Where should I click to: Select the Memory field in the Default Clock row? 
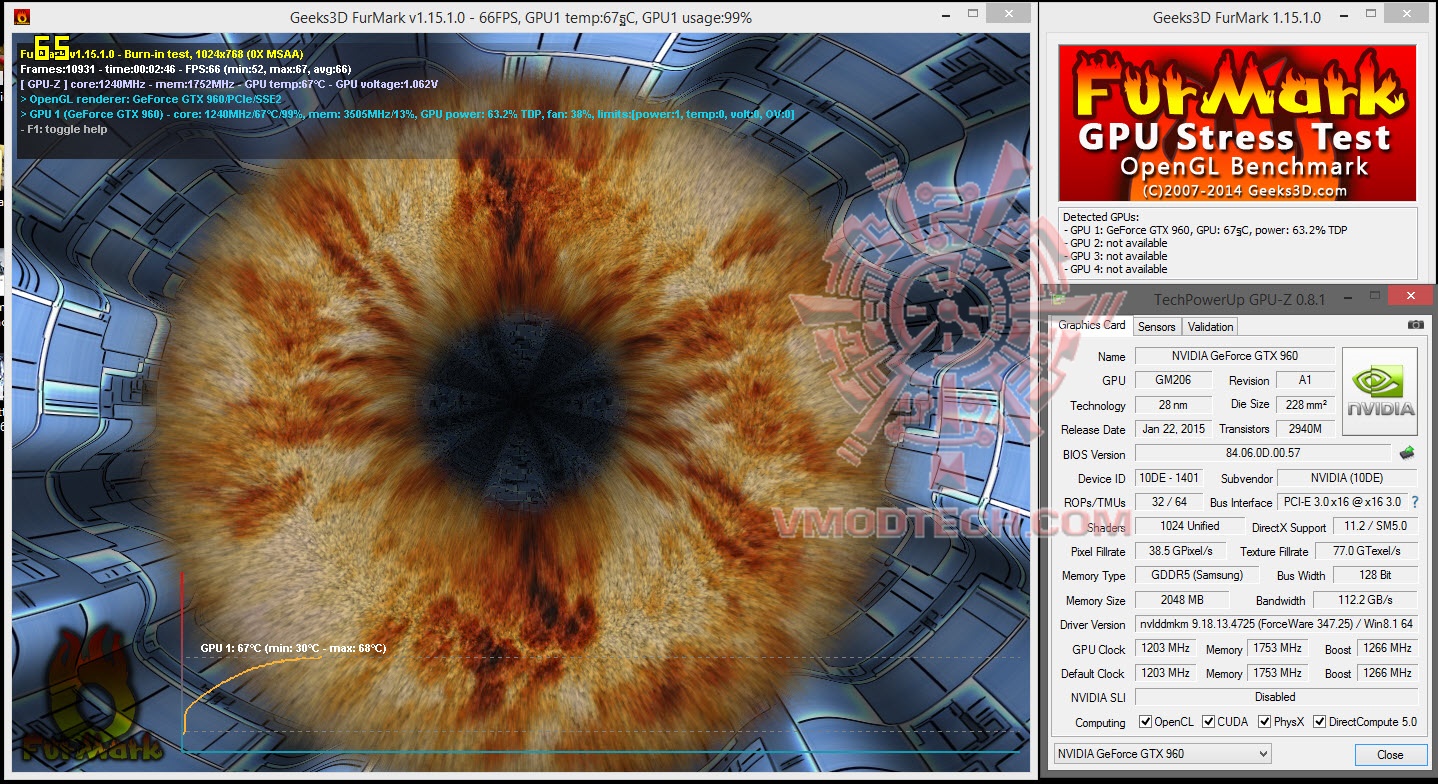pos(1277,673)
